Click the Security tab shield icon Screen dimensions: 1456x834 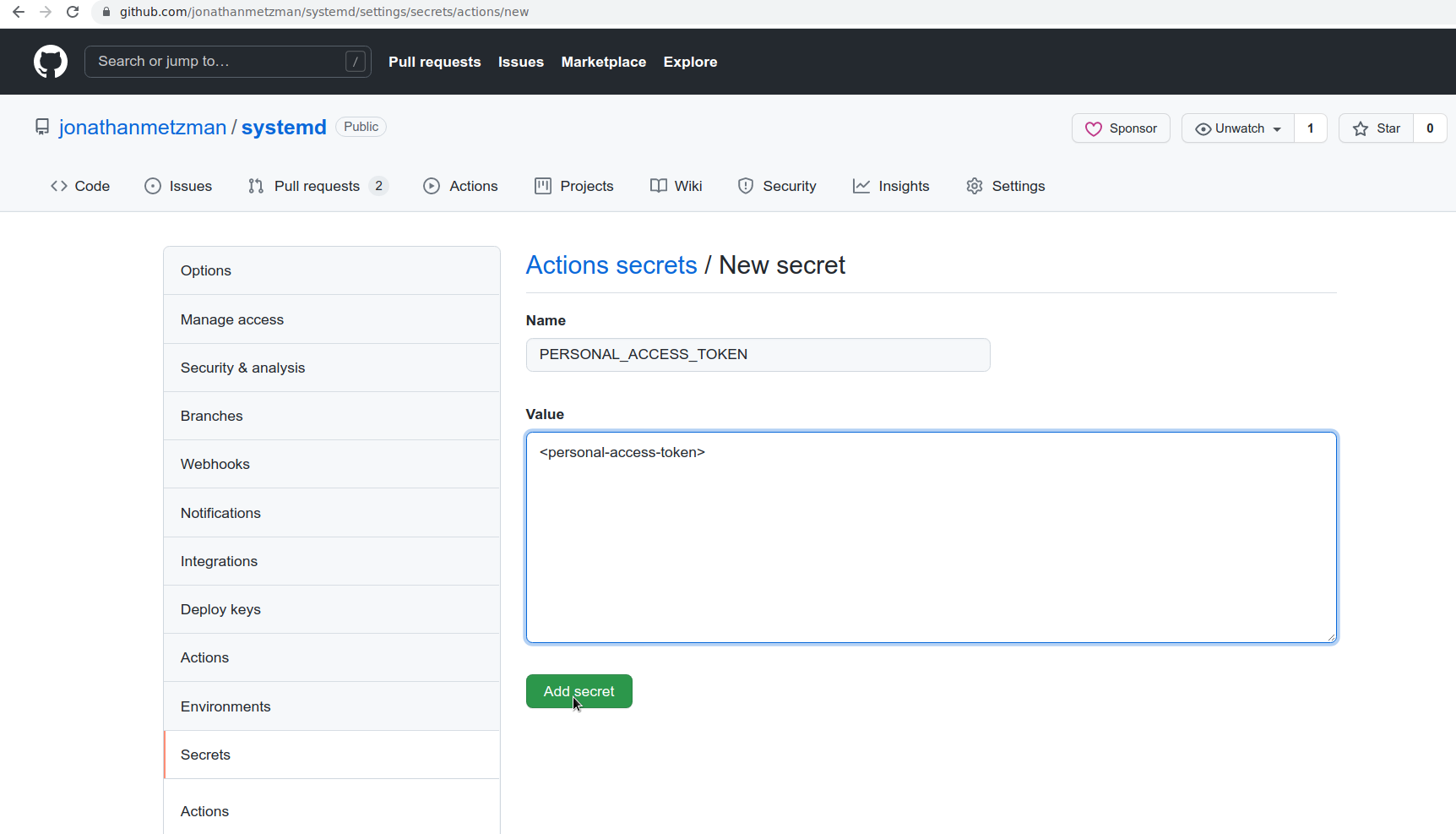point(746,186)
